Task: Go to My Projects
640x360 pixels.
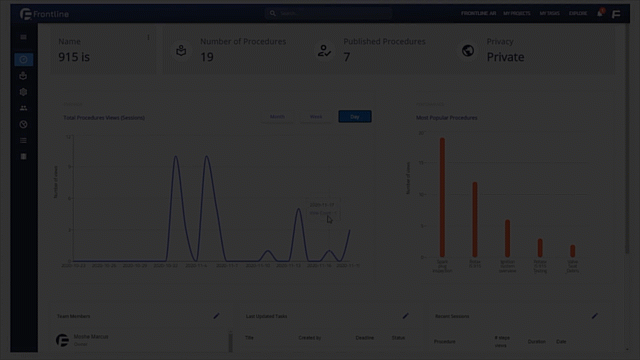Action: pos(517,13)
